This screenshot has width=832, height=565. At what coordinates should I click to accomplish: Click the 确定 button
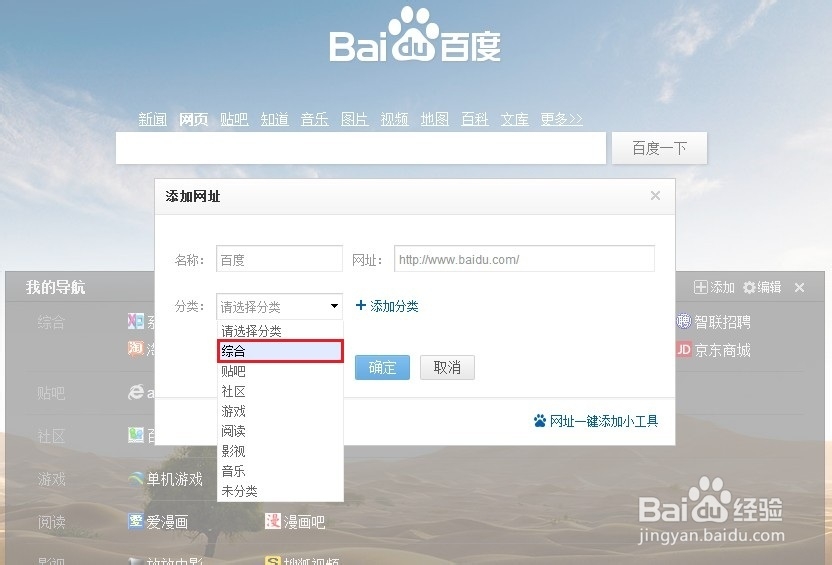(382, 367)
